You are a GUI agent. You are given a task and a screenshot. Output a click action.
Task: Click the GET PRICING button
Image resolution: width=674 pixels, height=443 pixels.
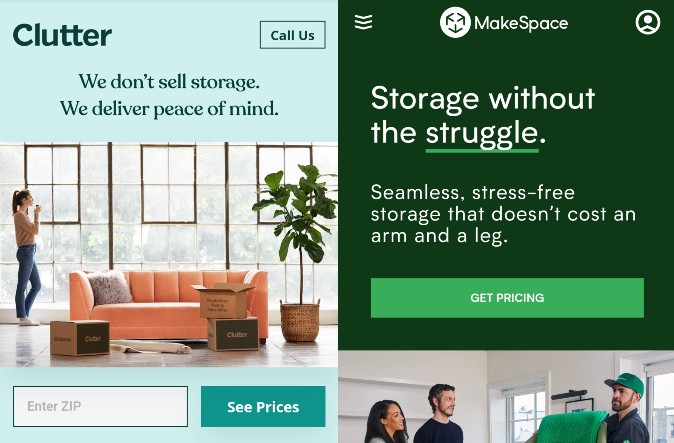coord(507,298)
